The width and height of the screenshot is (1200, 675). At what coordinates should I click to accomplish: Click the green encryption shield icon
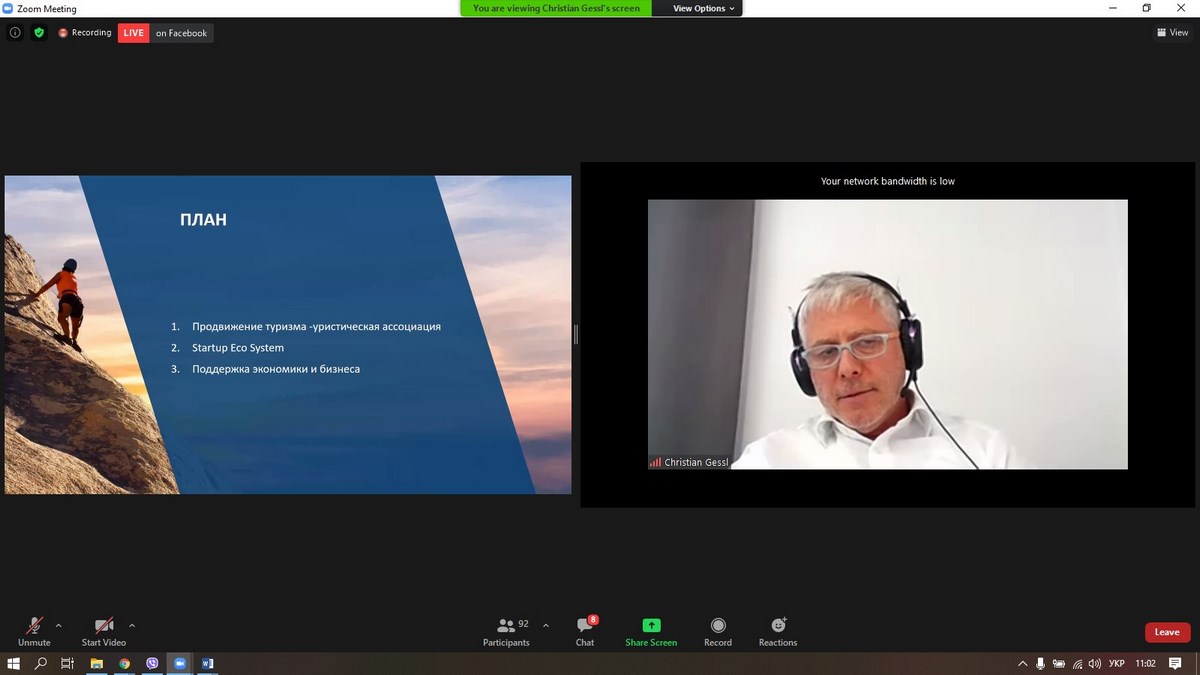[39, 33]
